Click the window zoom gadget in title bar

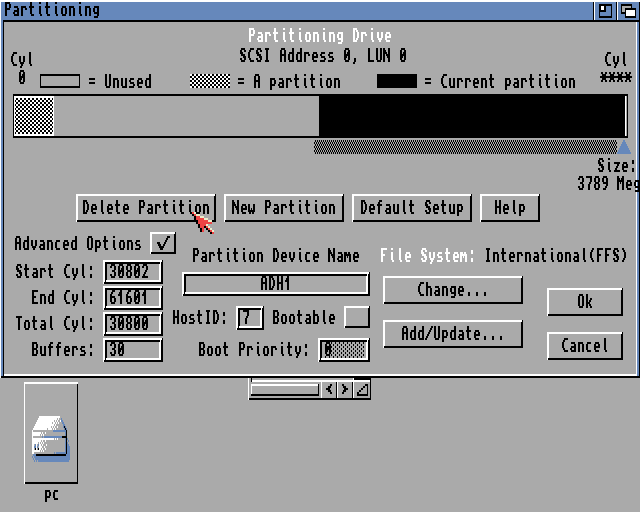pyautogui.click(x=606, y=10)
